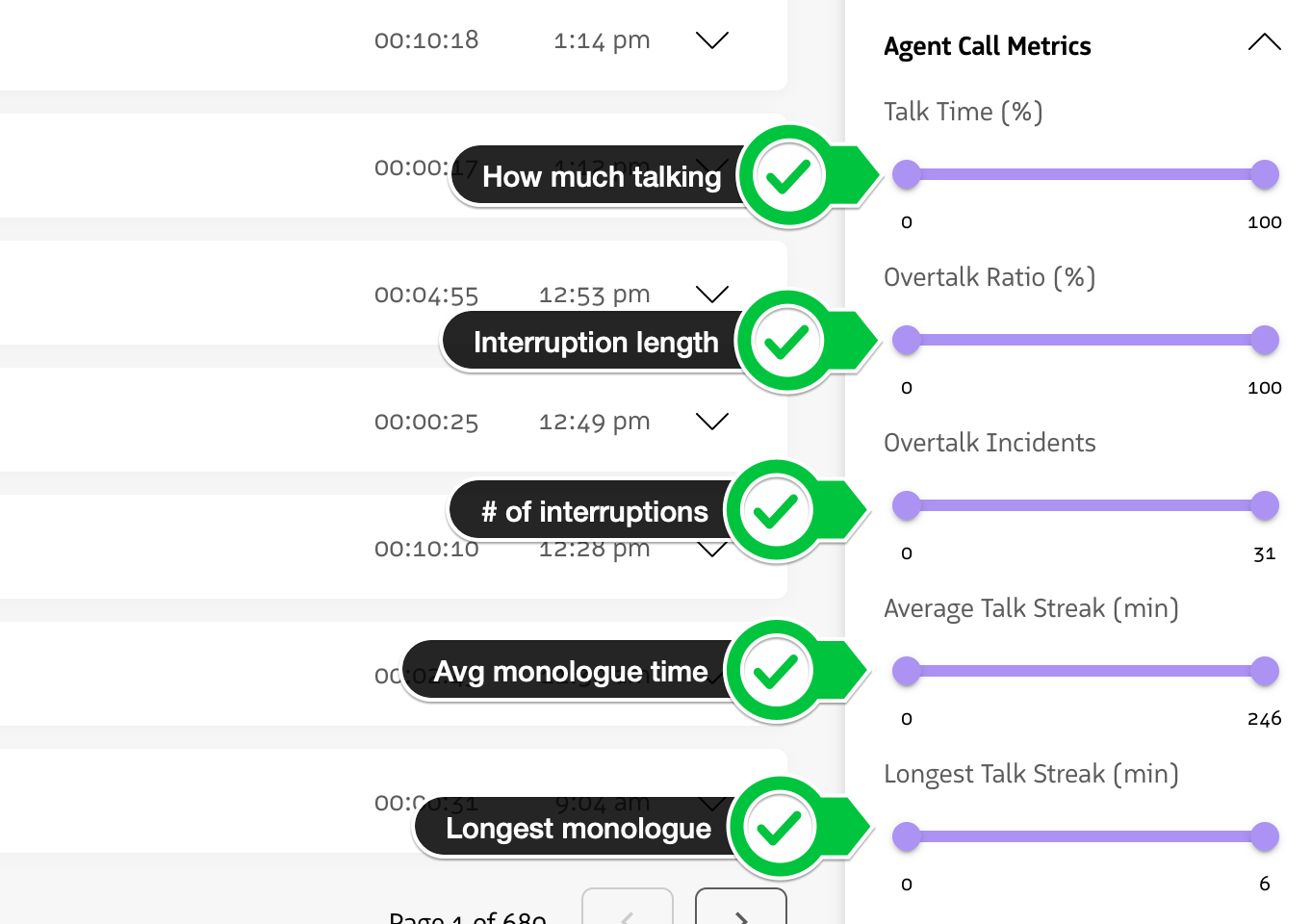The width and height of the screenshot is (1311, 924).
Task: Click the Longest Talk Streak slider left handle
Action: click(x=906, y=836)
